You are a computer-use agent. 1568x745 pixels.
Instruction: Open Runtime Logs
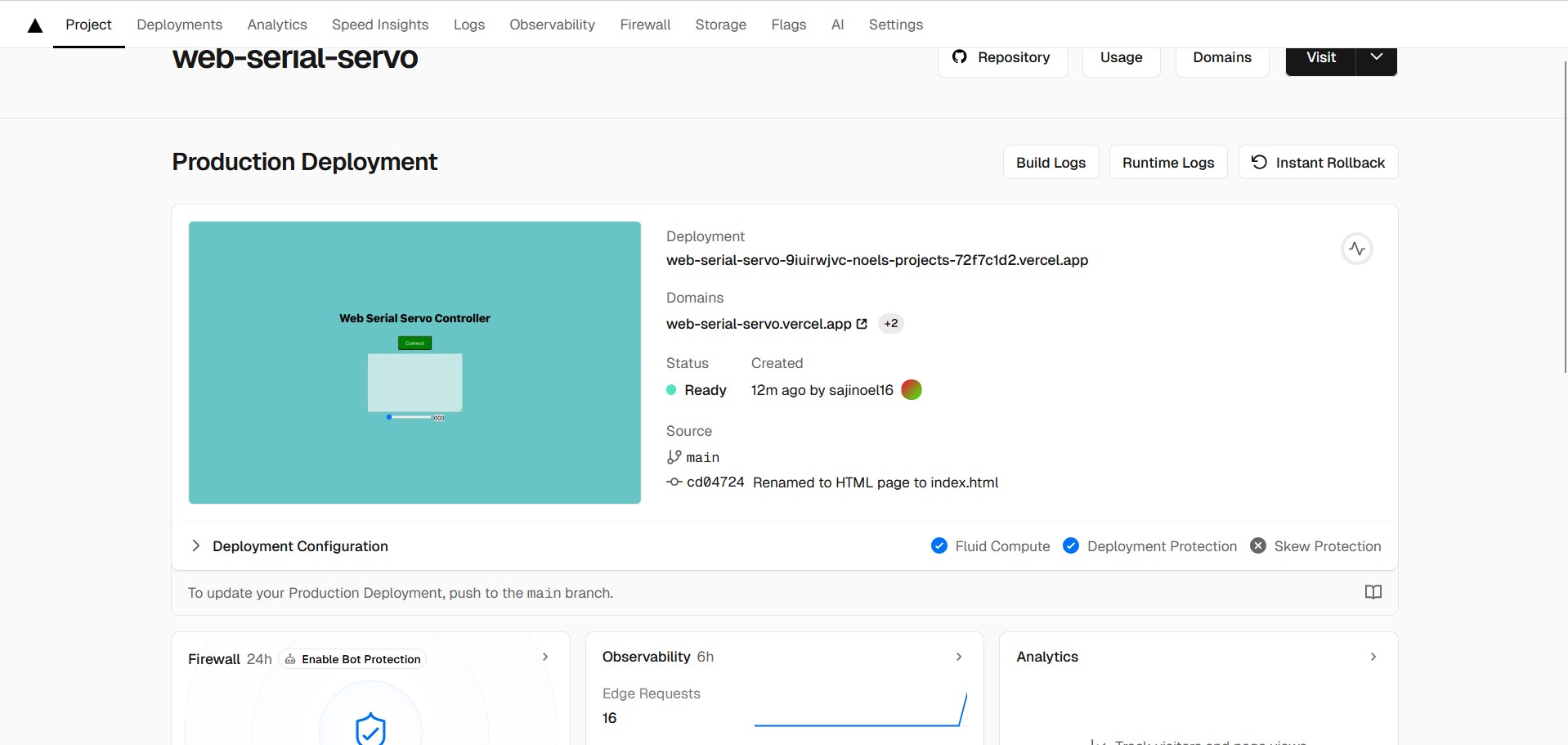pos(1167,162)
